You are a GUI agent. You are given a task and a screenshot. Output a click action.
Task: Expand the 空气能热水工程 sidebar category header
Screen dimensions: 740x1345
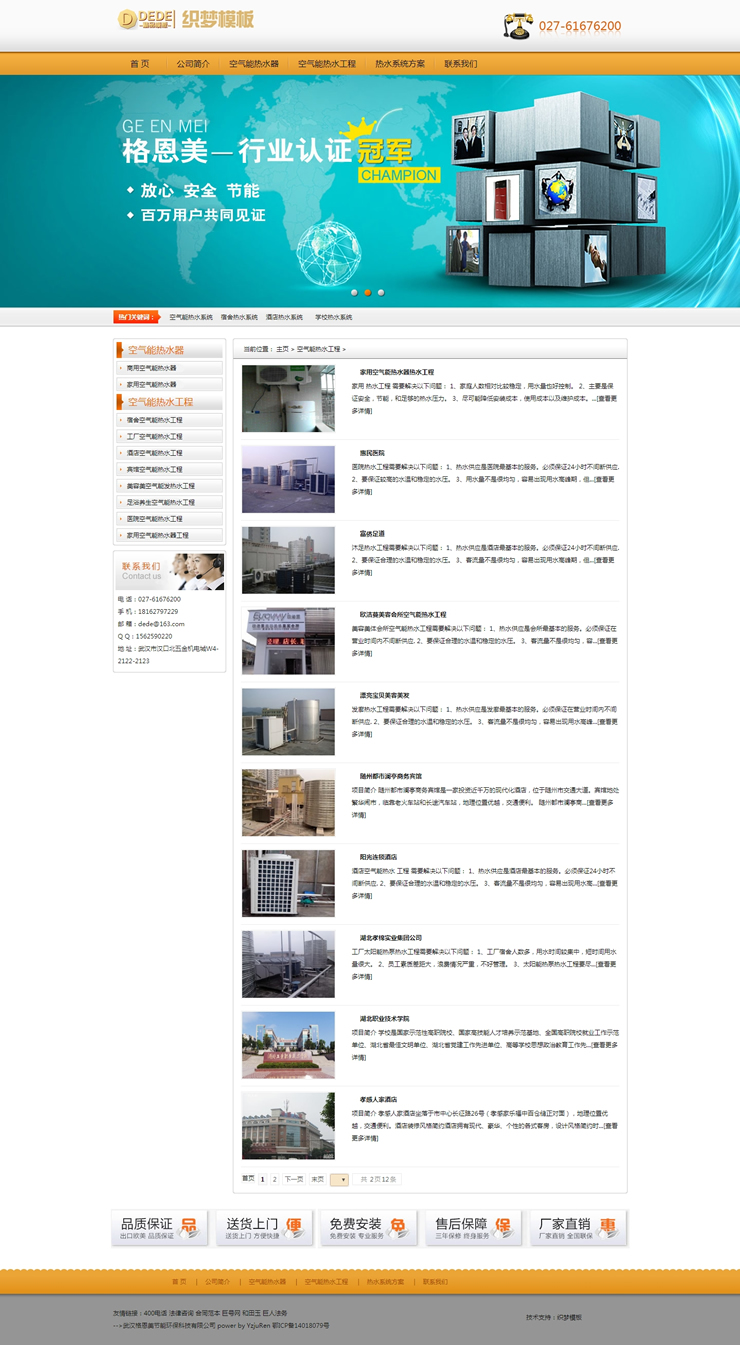pyautogui.click(x=168, y=402)
